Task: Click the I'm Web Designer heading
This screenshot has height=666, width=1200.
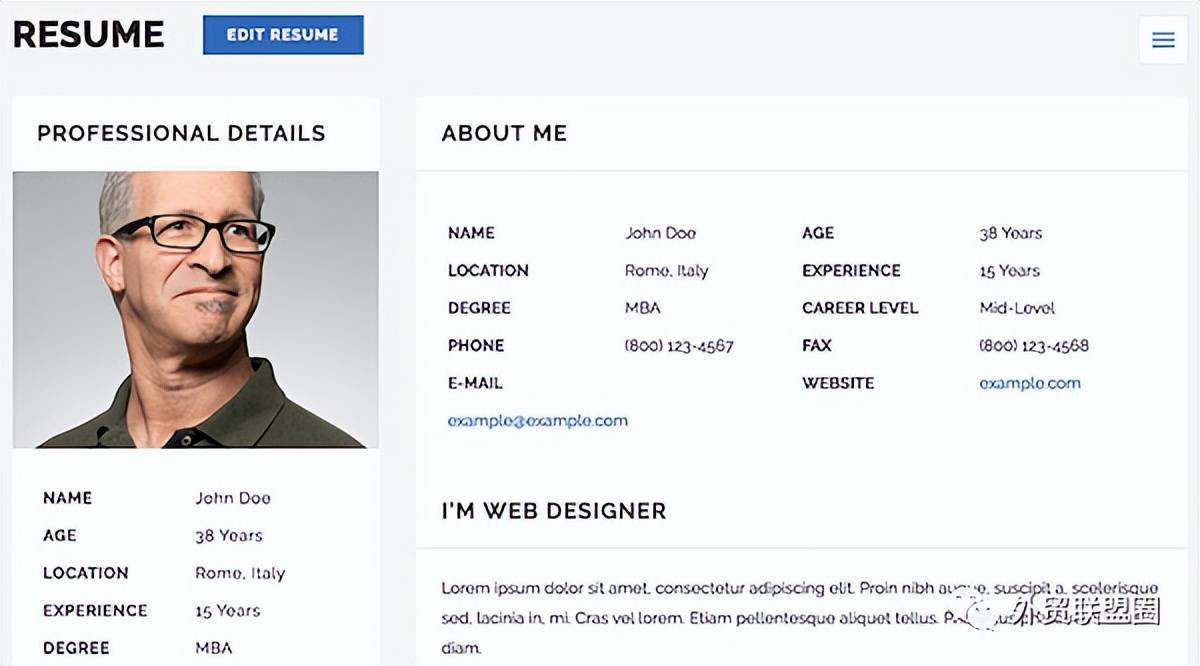Action: [553, 511]
